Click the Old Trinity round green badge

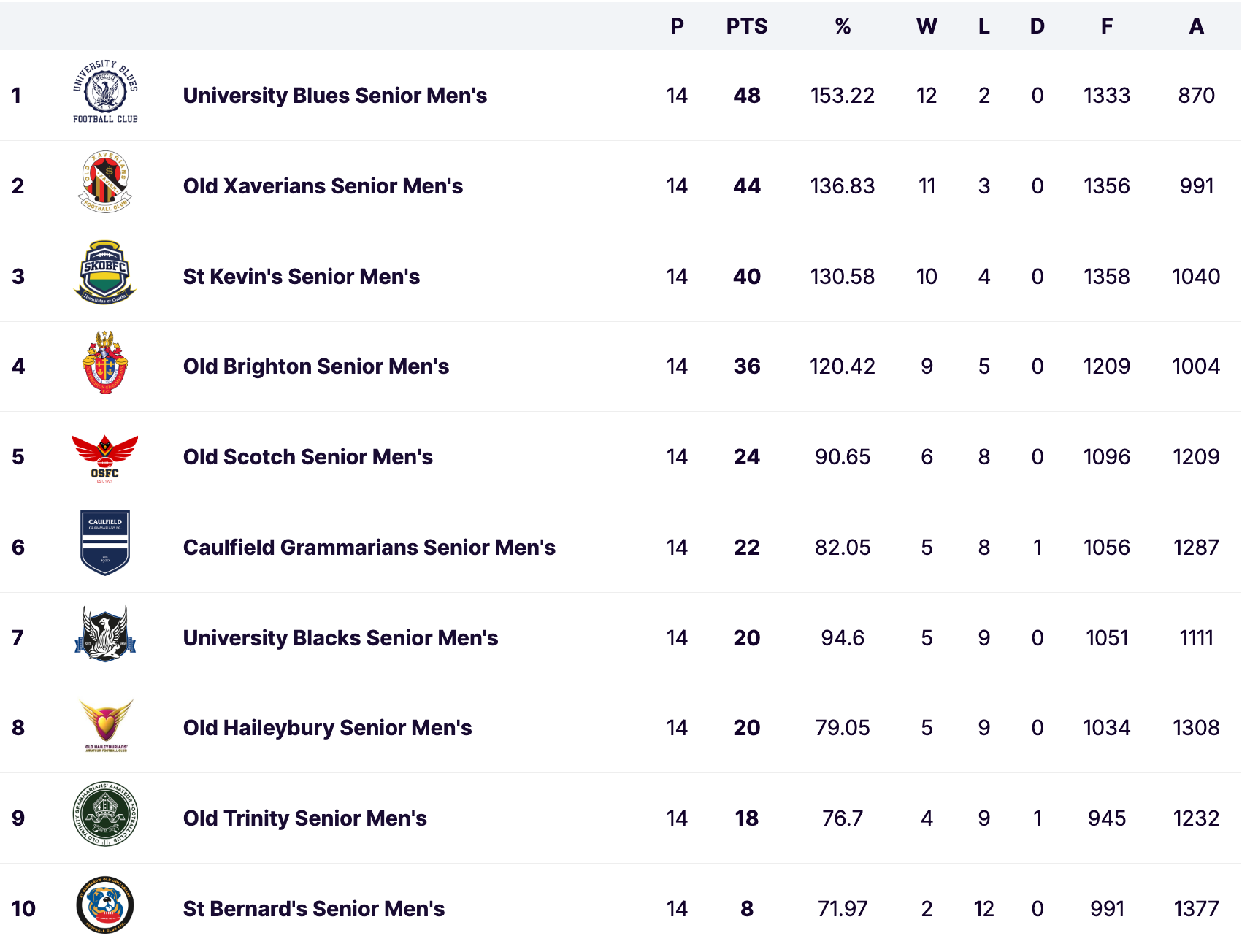[x=105, y=814]
